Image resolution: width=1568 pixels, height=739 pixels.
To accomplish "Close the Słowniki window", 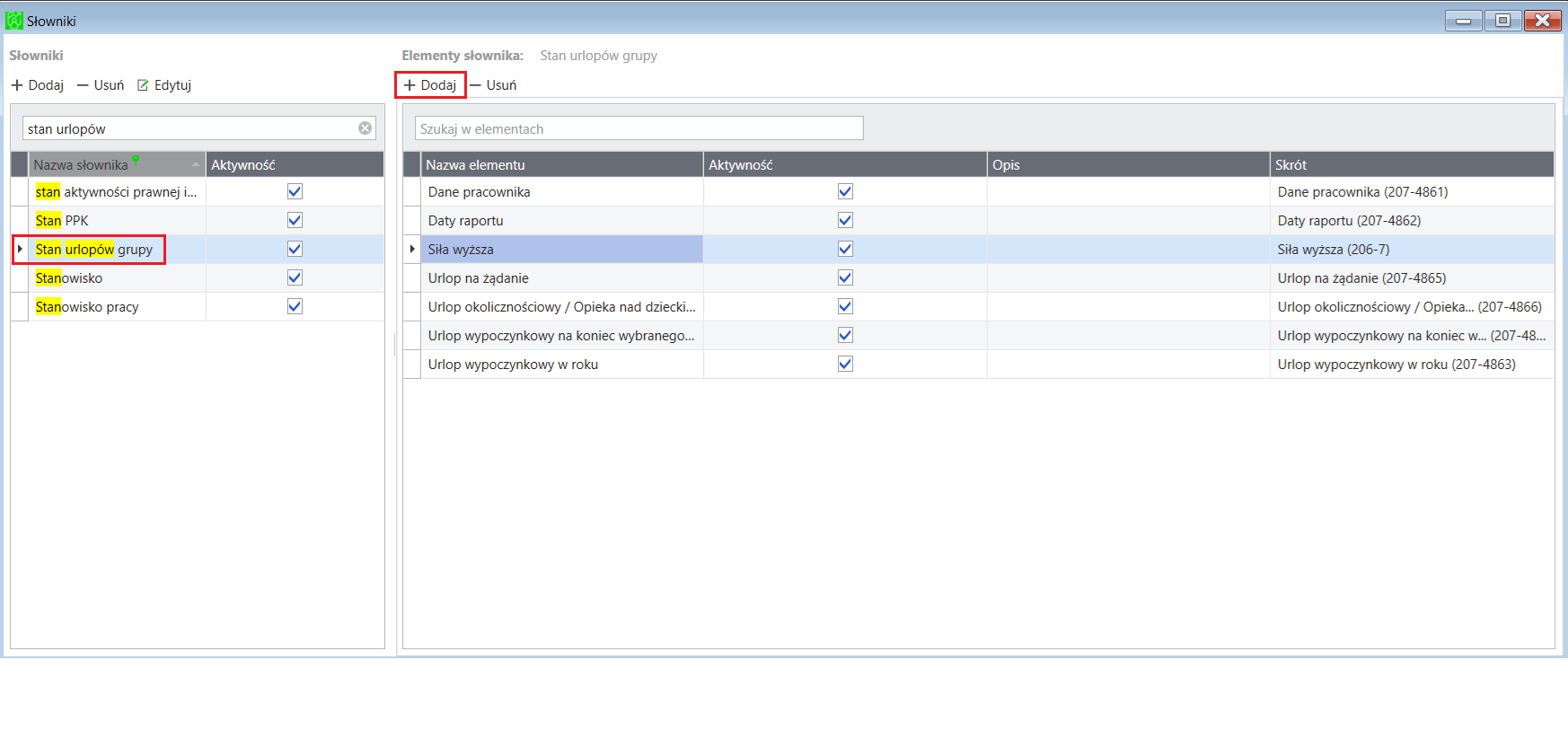I will coord(1542,20).
